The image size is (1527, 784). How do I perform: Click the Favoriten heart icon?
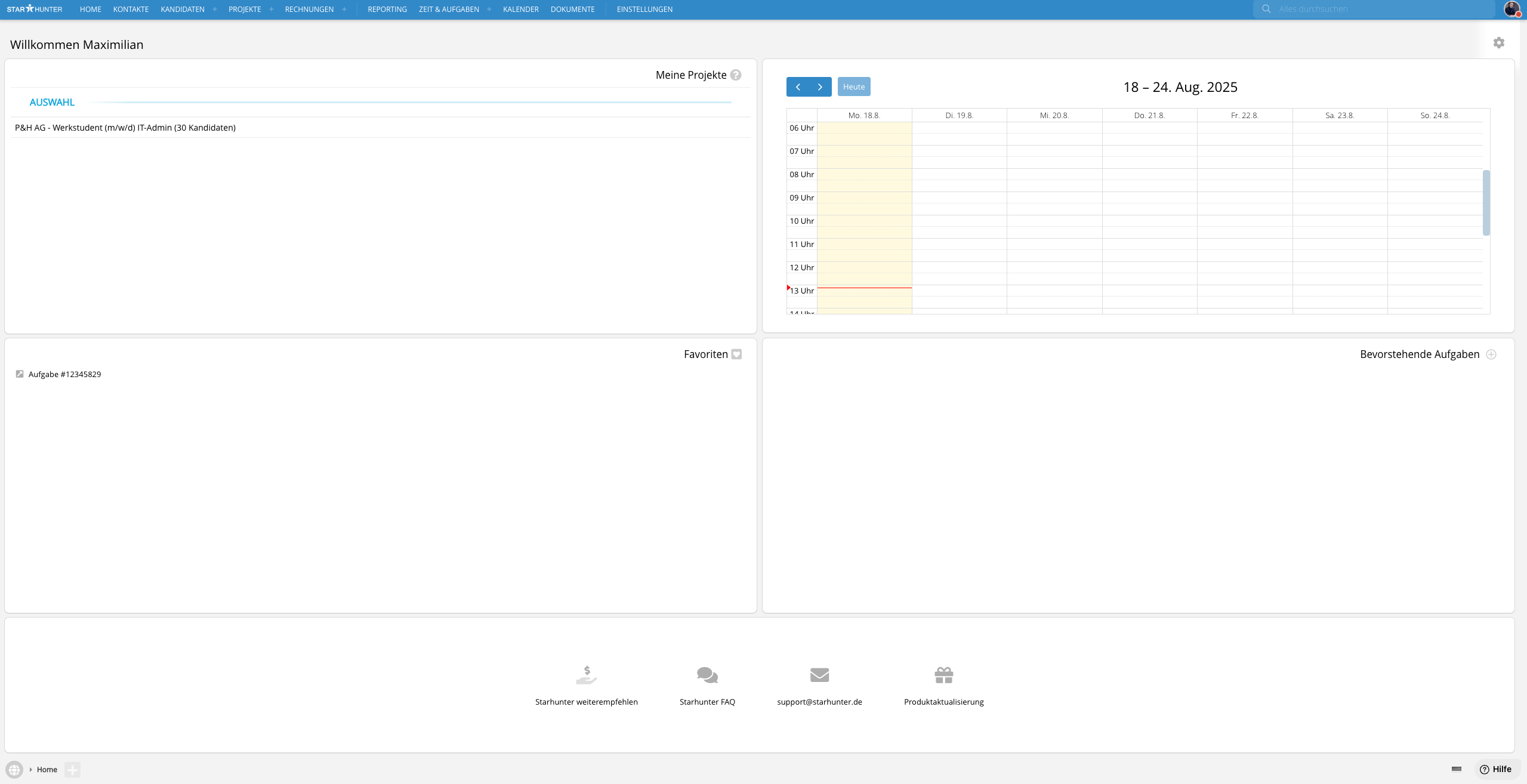(736, 354)
